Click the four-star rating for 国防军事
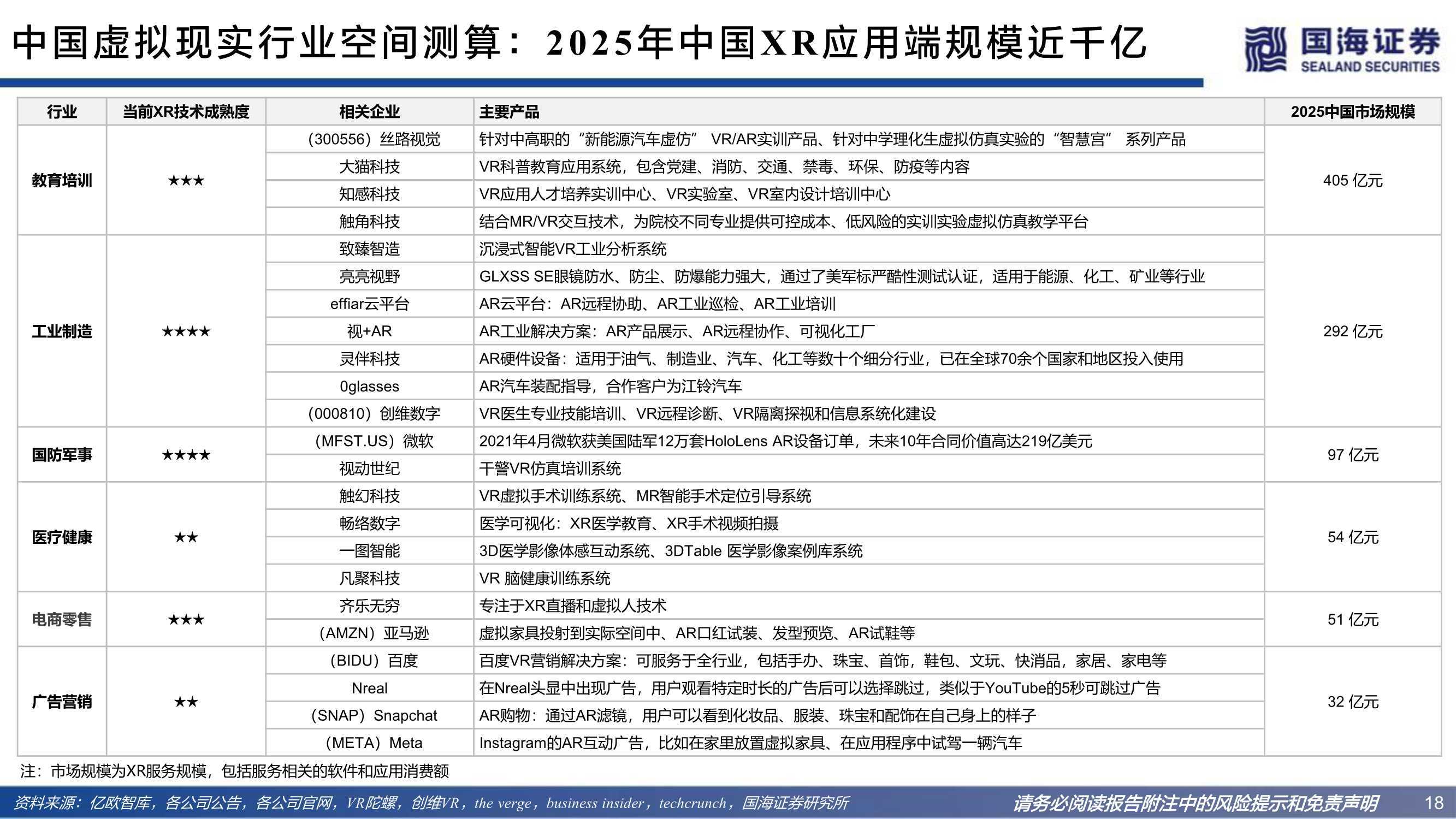 pos(186,454)
